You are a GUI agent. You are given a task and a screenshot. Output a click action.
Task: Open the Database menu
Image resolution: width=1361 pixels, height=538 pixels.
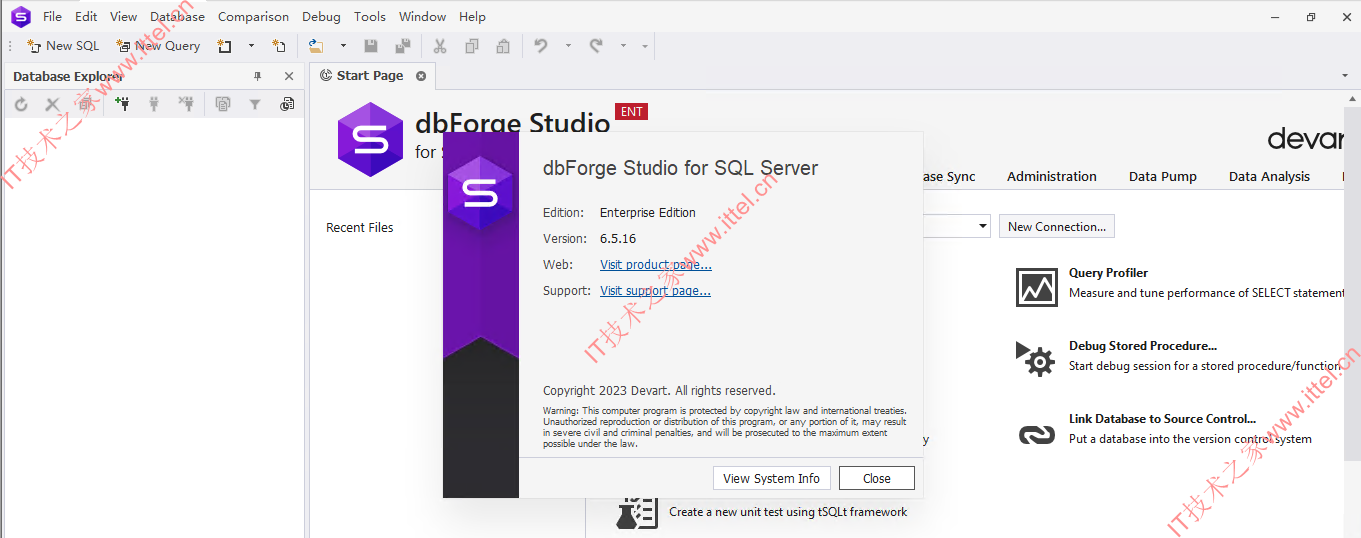[178, 17]
